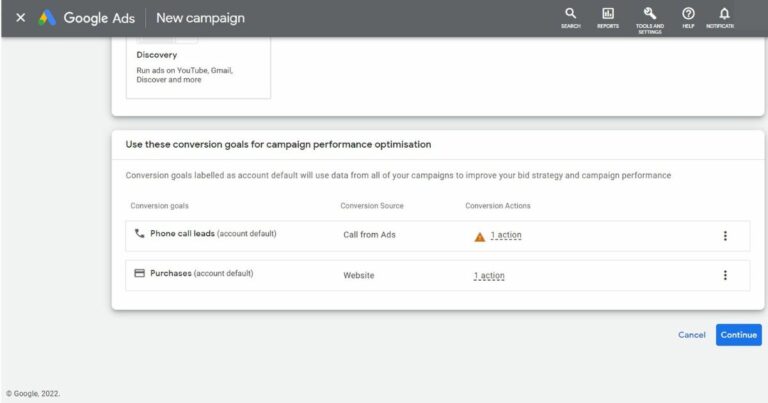Open three-dot menu for Purchases row
The width and height of the screenshot is (768, 403).
pos(725,275)
